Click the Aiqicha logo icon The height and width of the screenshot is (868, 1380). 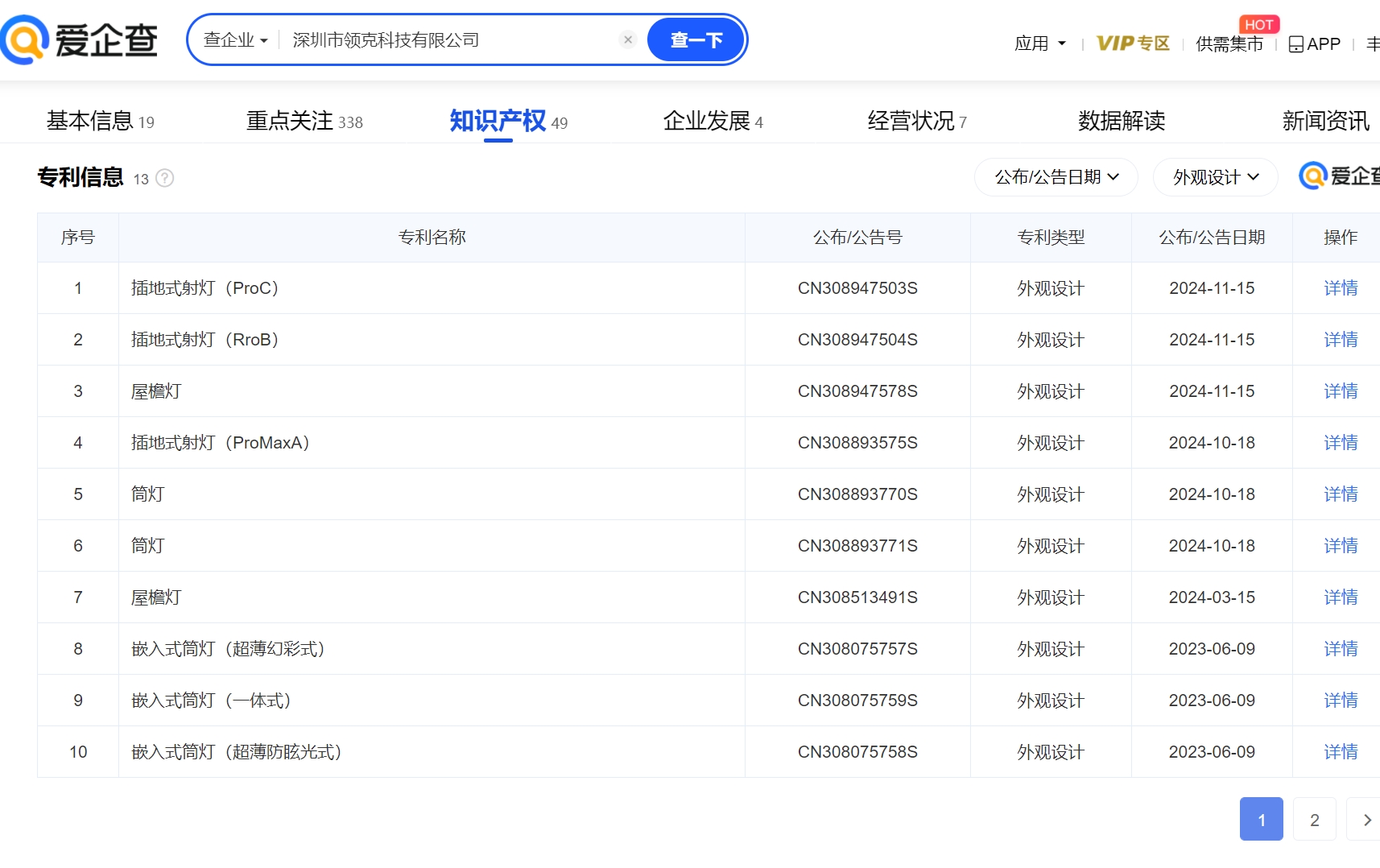point(26,39)
